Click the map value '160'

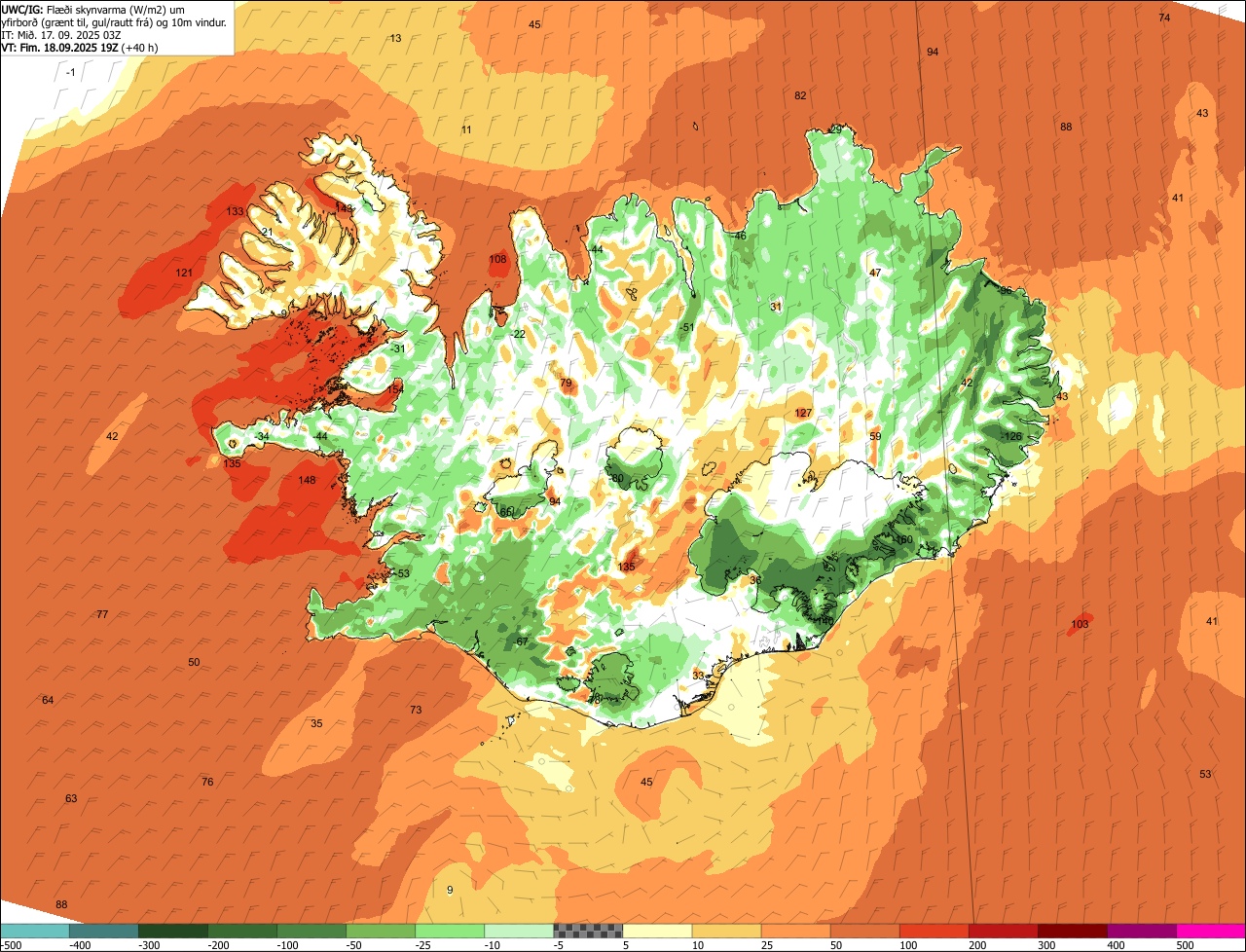[902, 539]
